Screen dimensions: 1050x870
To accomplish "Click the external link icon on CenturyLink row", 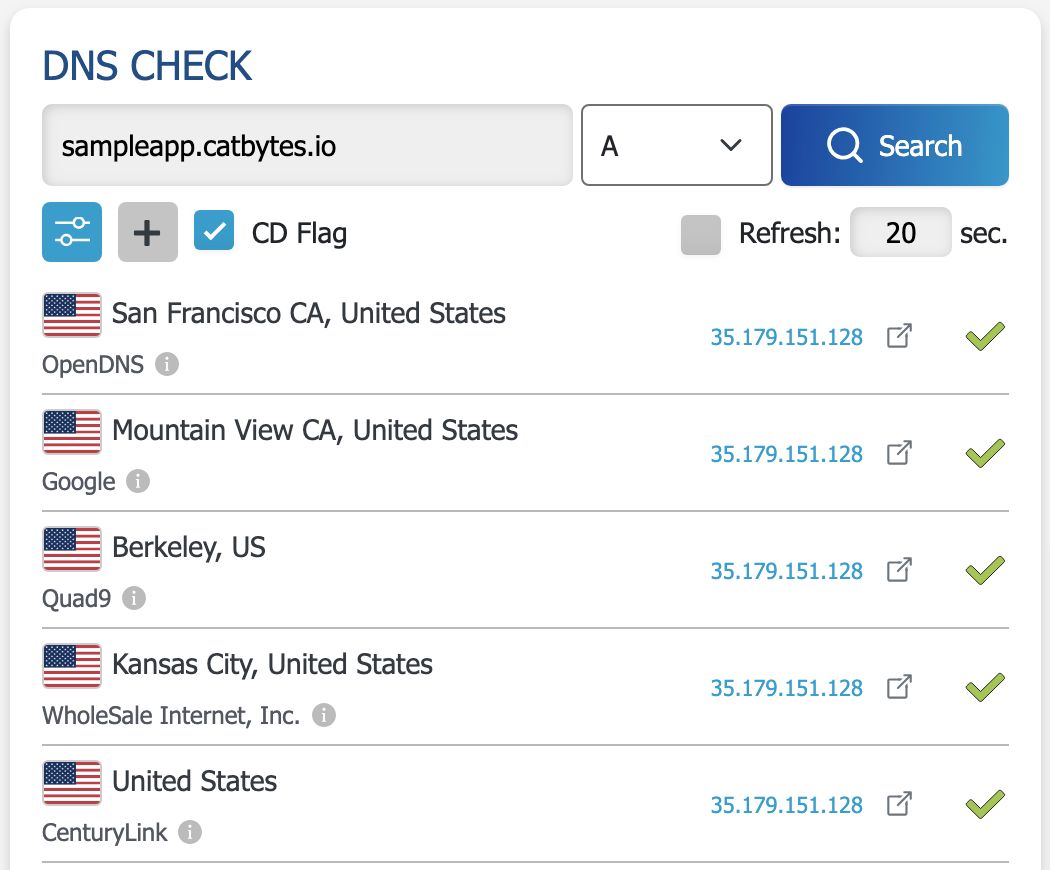I will coord(899,805).
